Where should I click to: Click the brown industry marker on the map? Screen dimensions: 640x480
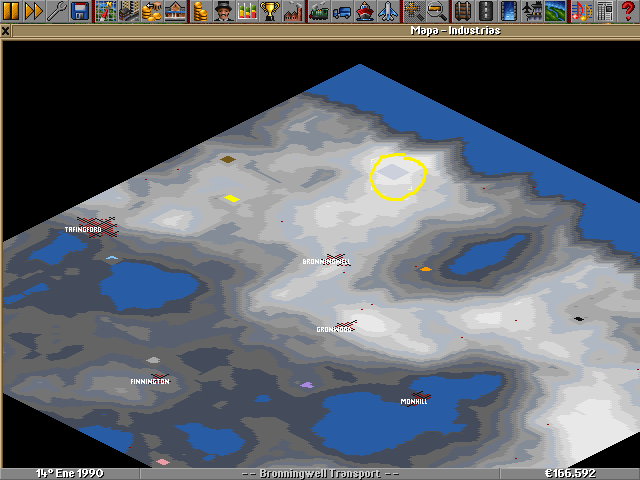pyautogui.click(x=228, y=159)
